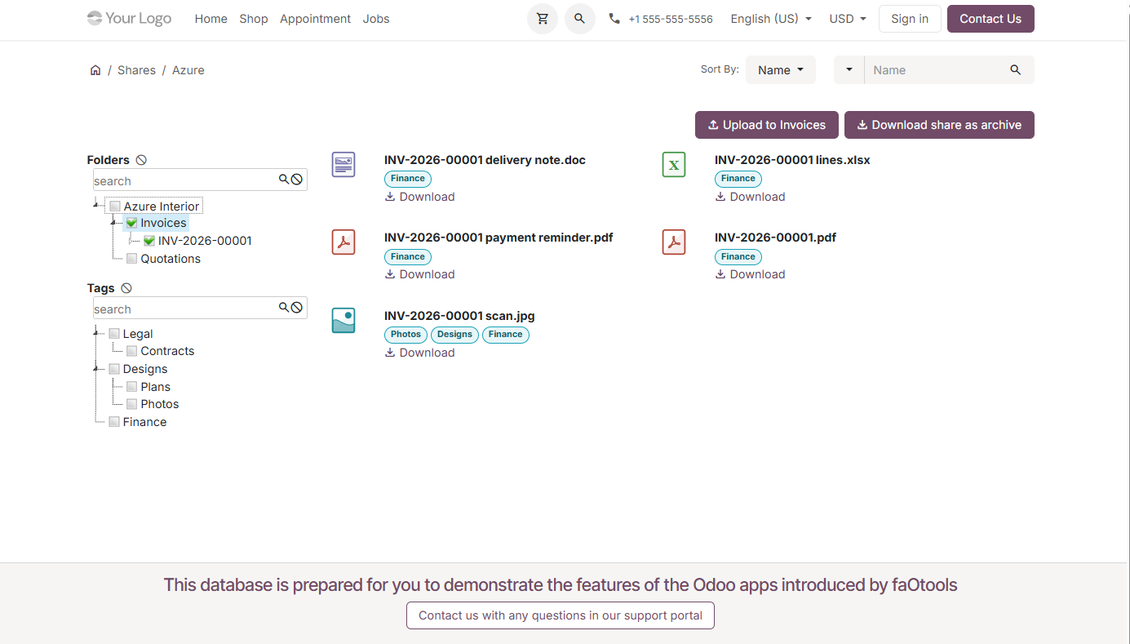Clear the Tags search box with cancel icon
Screen dimensions: 1130x644
tap(296, 308)
